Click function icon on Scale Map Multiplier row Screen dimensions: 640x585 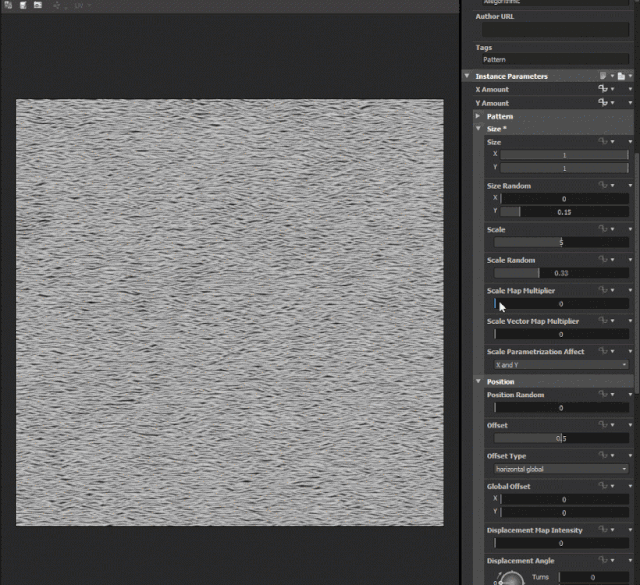point(602,290)
